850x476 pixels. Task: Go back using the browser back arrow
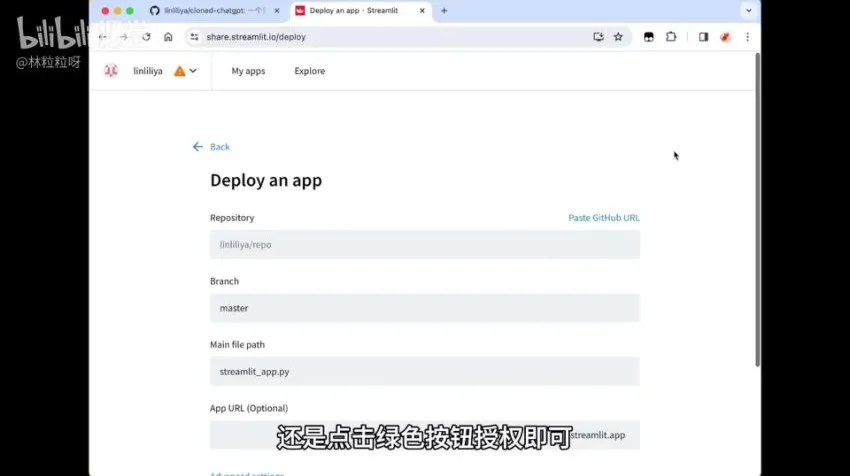pyautogui.click(x=102, y=37)
